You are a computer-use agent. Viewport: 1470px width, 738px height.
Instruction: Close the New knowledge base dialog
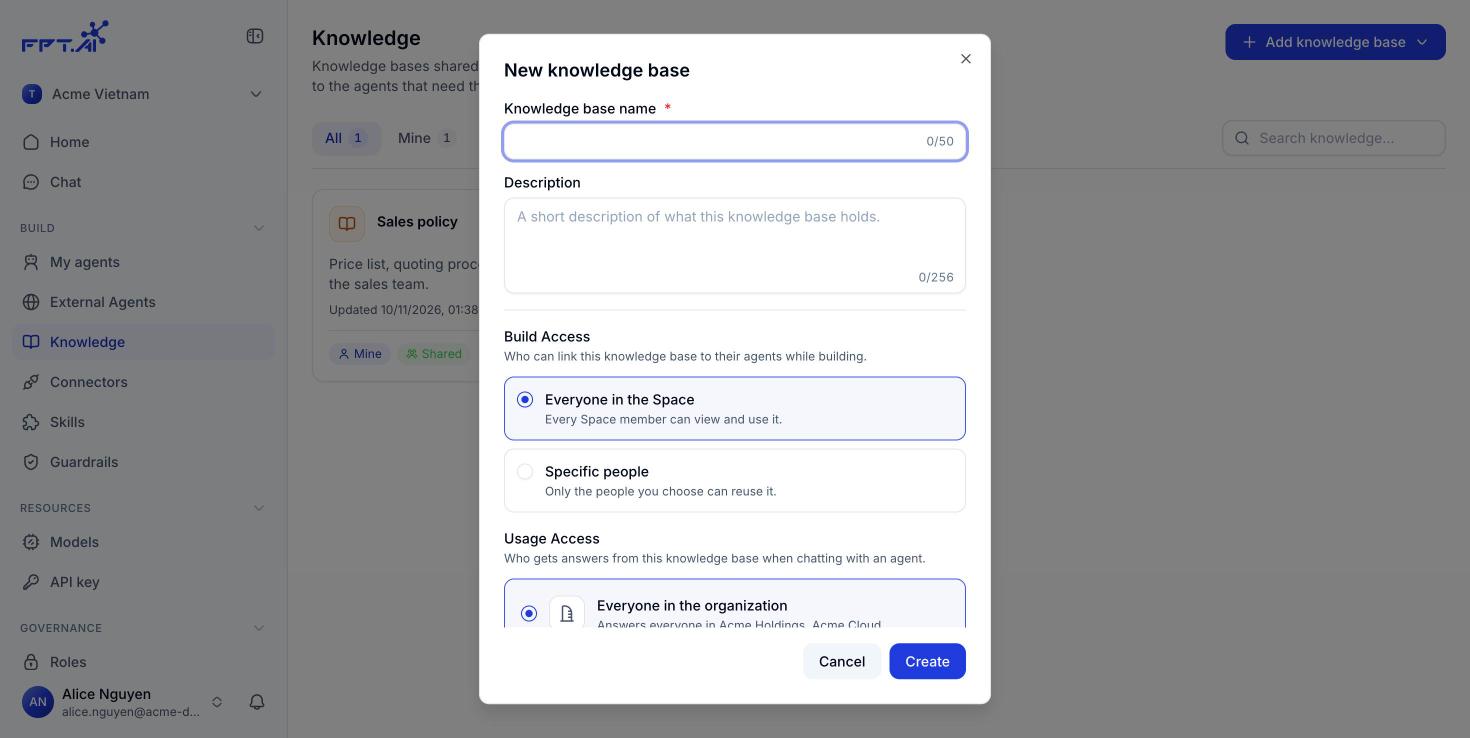tap(966, 59)
